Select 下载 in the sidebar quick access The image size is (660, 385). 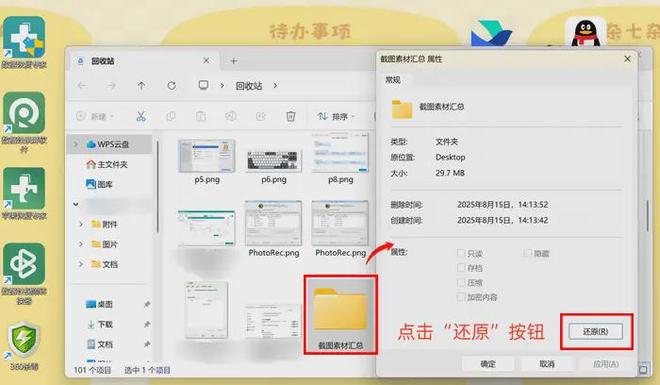(x=99, y=324)
